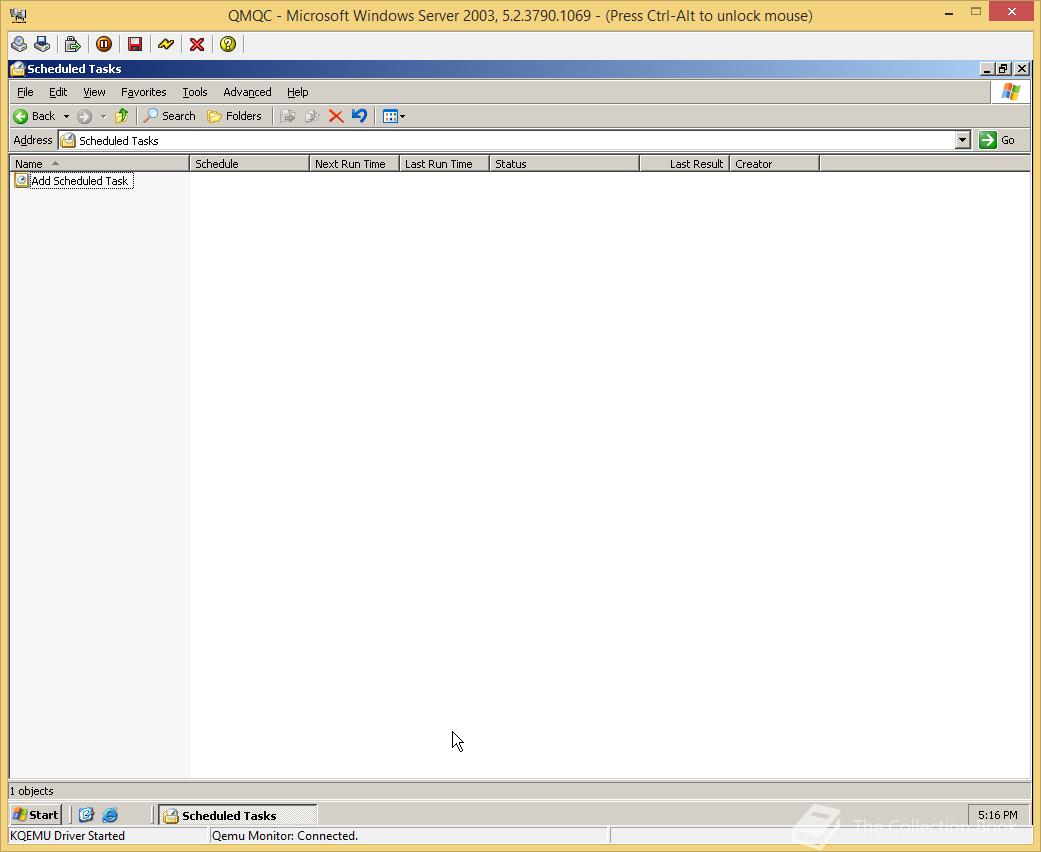Open the File menu

pyautogui.click(x=25, y=92)
